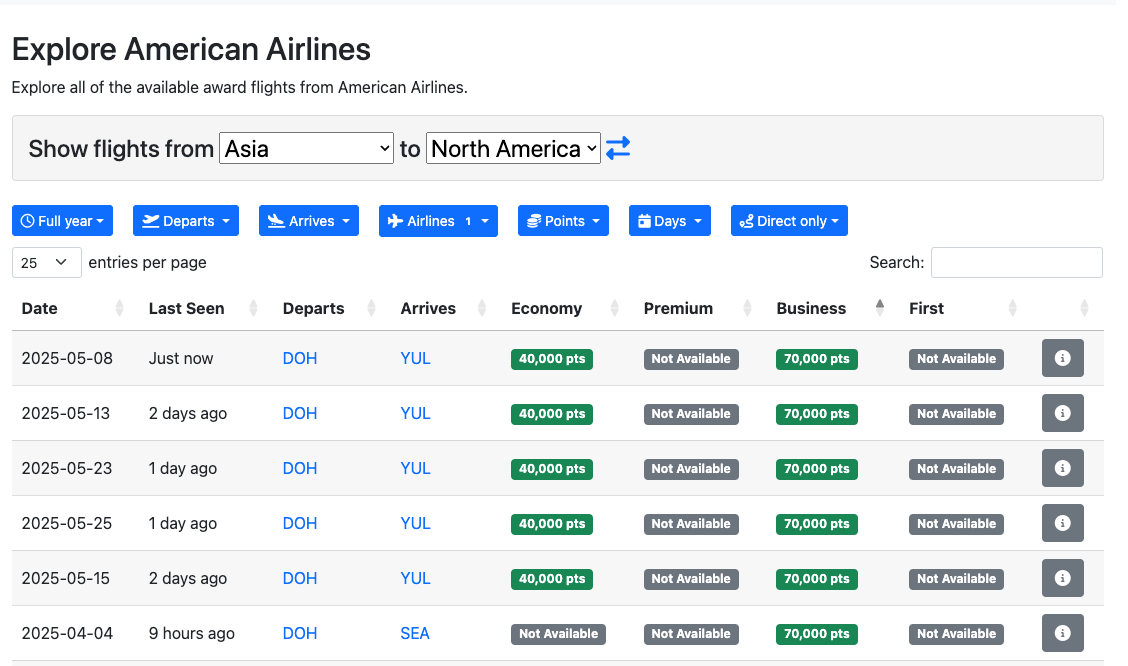Open info for the 2025-05-15 flight
The image size is (1128, 666).
click(1062, 578)
